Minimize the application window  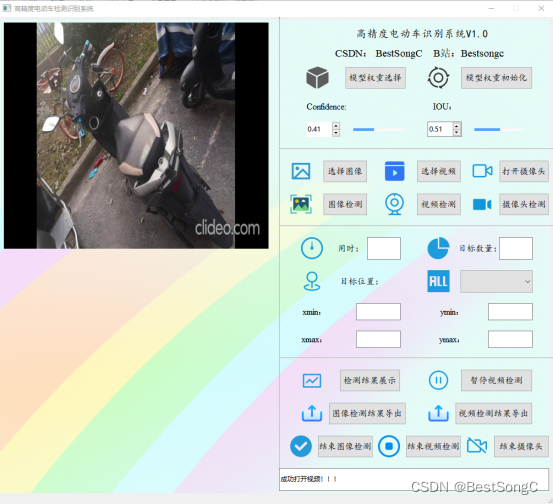pyautogui.click(x=491, y=8)
